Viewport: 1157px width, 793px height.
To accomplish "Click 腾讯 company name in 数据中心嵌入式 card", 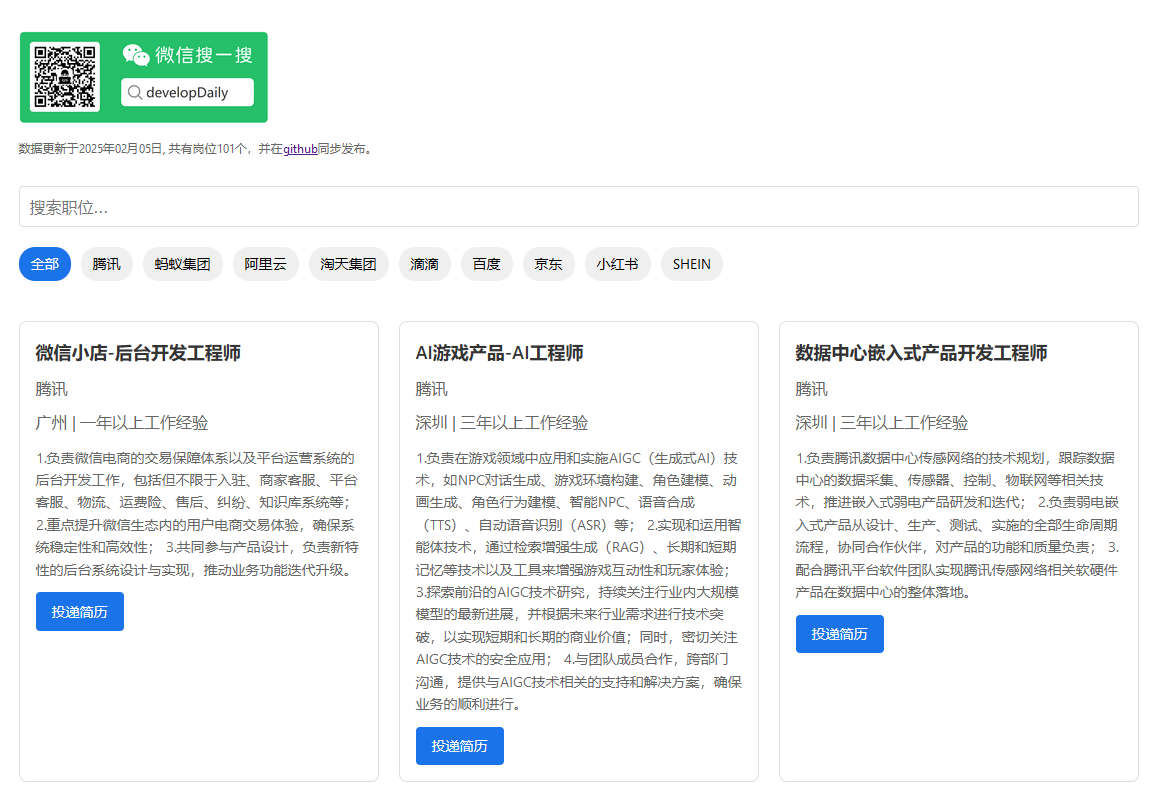I will coord(812,389).
